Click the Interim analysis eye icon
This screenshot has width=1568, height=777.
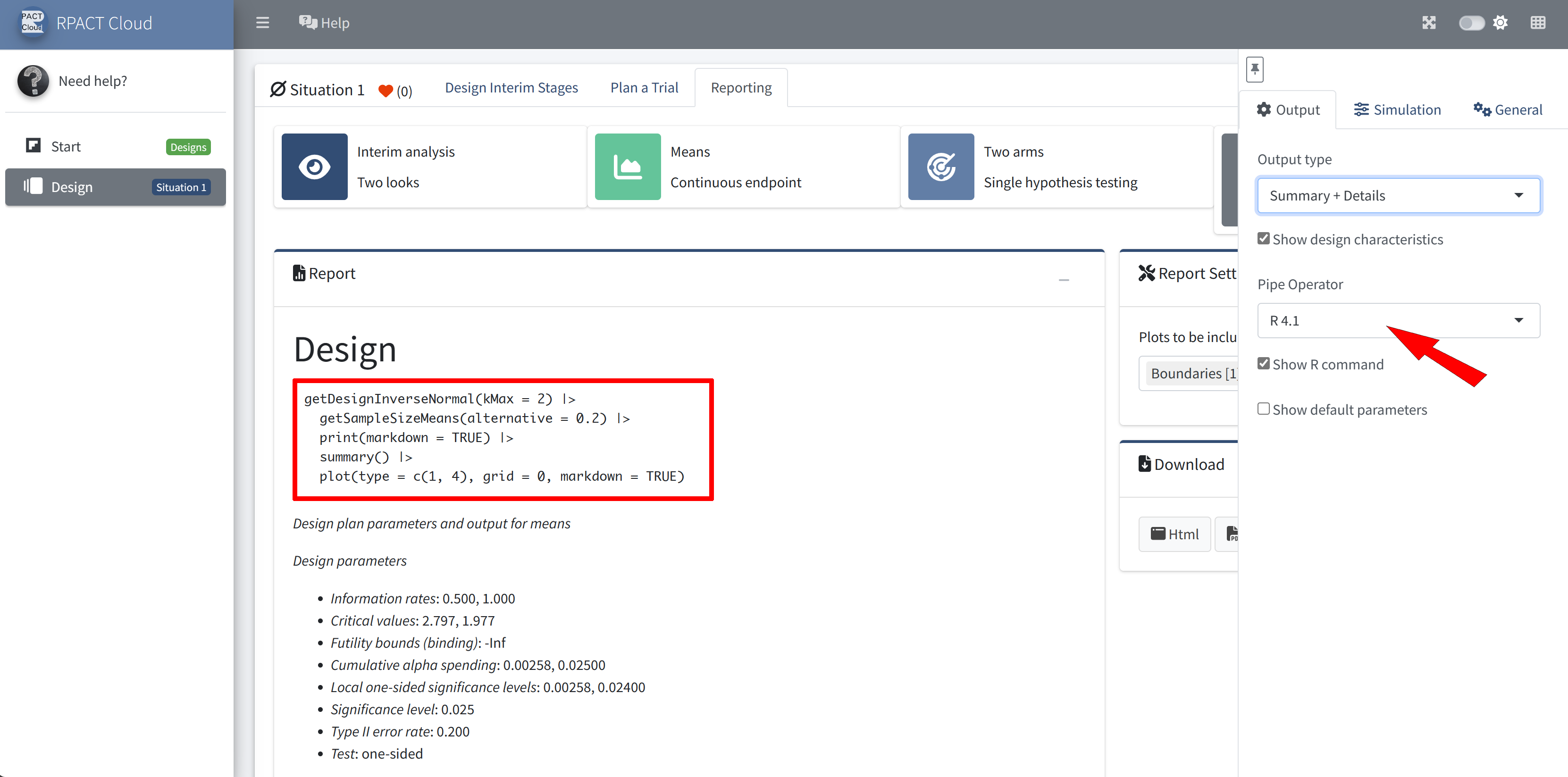pos(314,167)
